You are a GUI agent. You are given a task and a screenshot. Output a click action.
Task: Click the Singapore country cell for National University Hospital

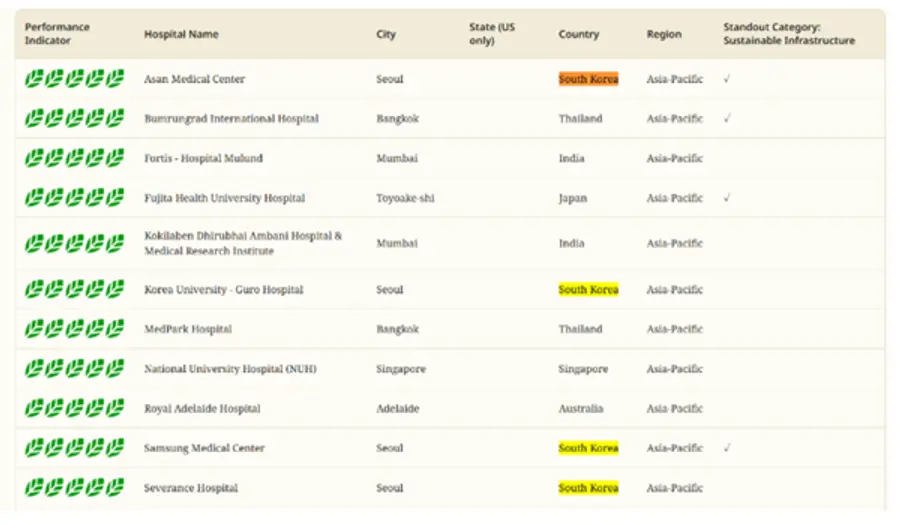tap(583, 368)
